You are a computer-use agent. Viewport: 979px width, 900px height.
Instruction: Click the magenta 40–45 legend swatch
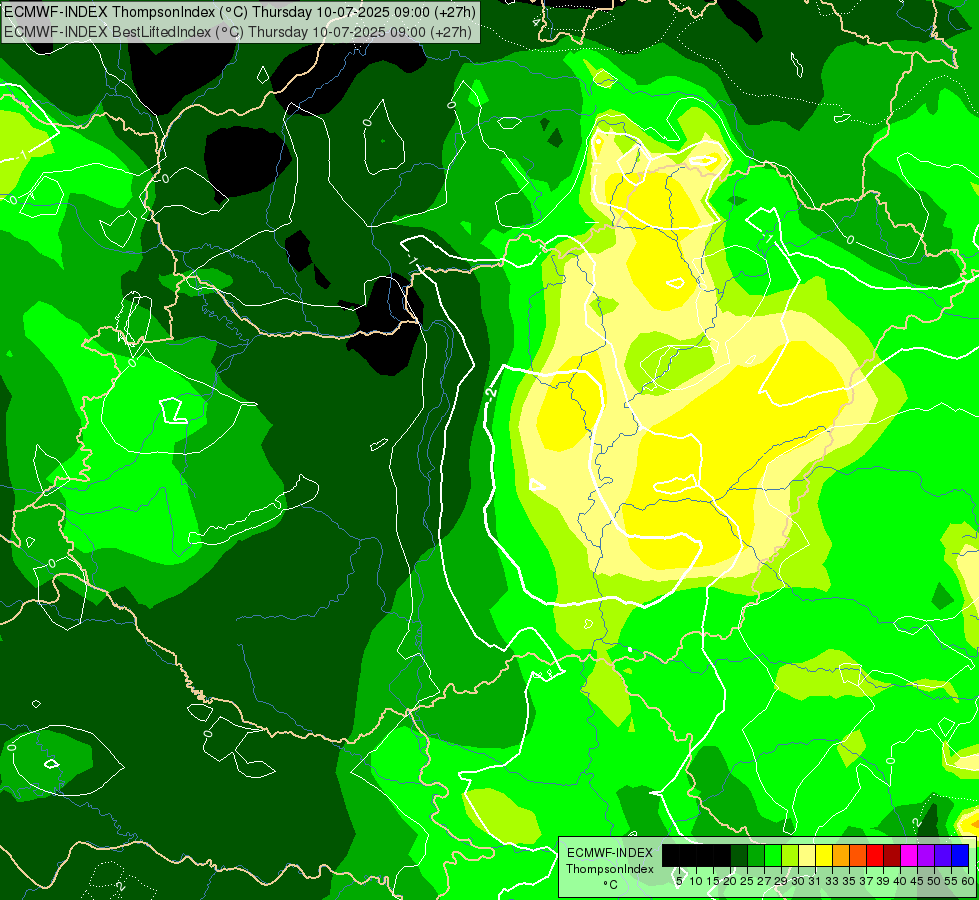coord(909,855)
